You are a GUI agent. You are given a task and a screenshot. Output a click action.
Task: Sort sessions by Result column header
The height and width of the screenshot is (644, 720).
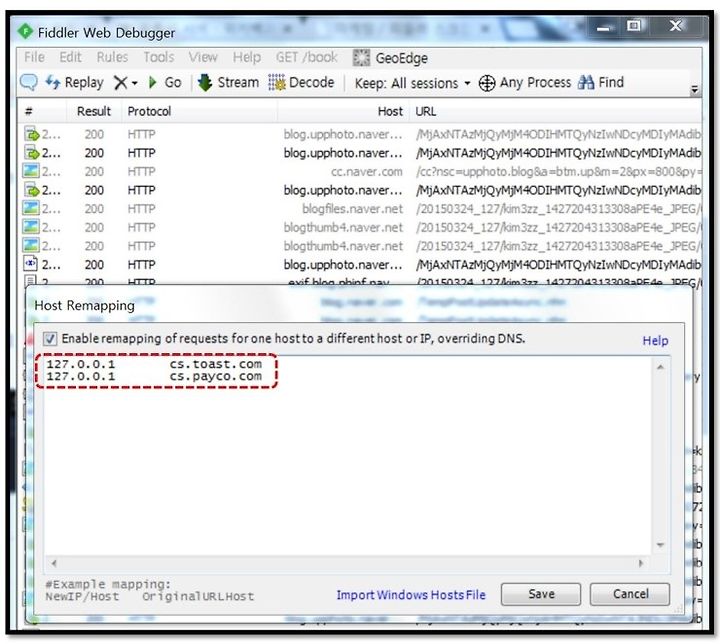(94, 111)
